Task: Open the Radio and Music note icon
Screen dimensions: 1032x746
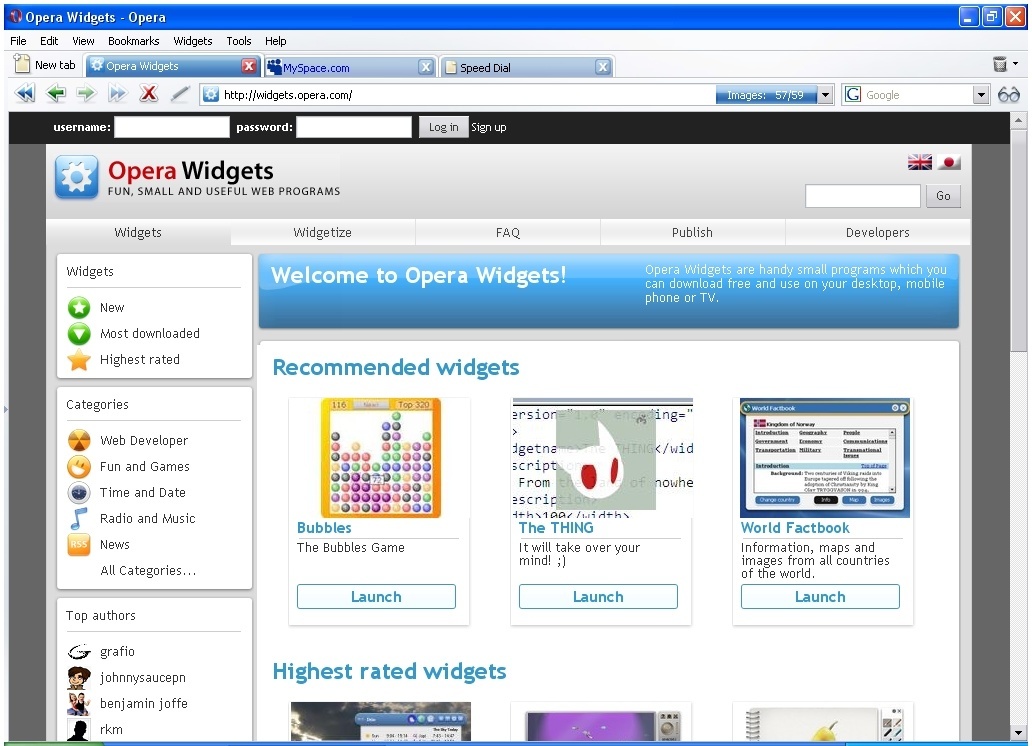Action: pyautogui.click(x=78, y=518)
